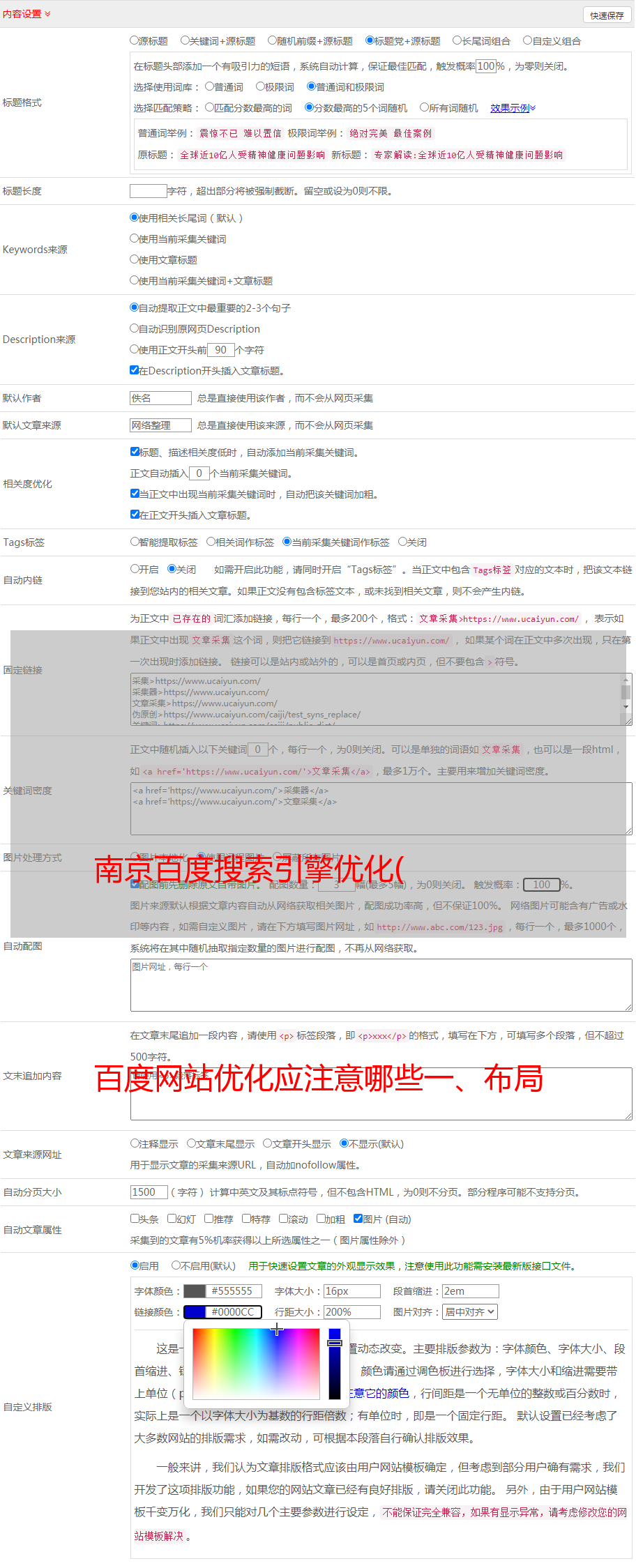636x1568 pixels.
Task: Select 使用文章标题 for Keywords
Action: [x=135, y=259]
